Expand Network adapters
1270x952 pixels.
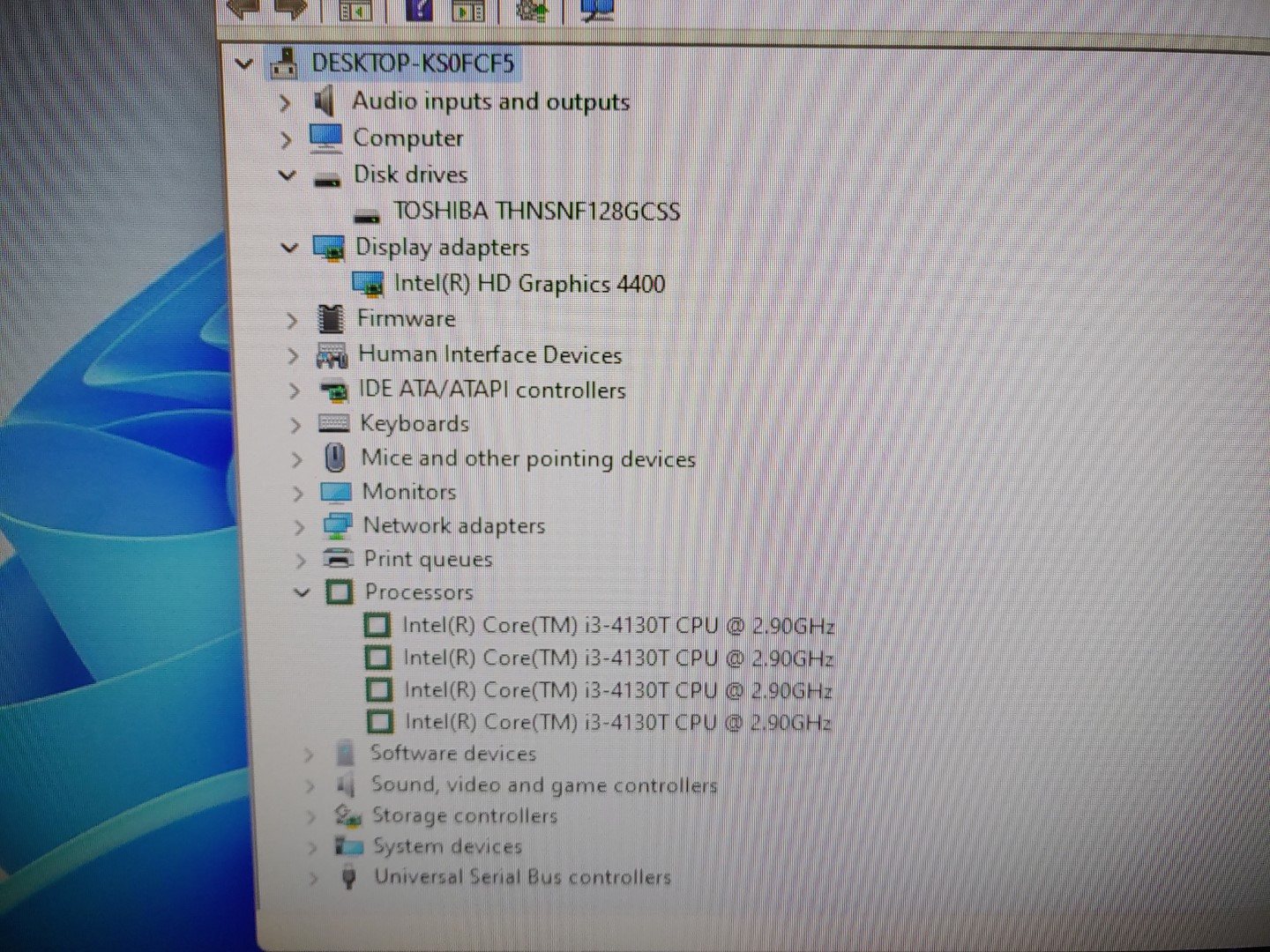[299, 527]
